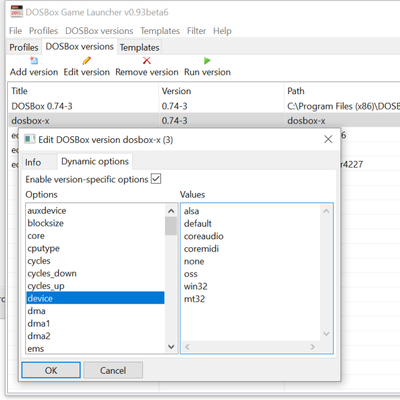Click Values list scroll down arrow
The height and width of the screenshot is (400, 400).
326,334
